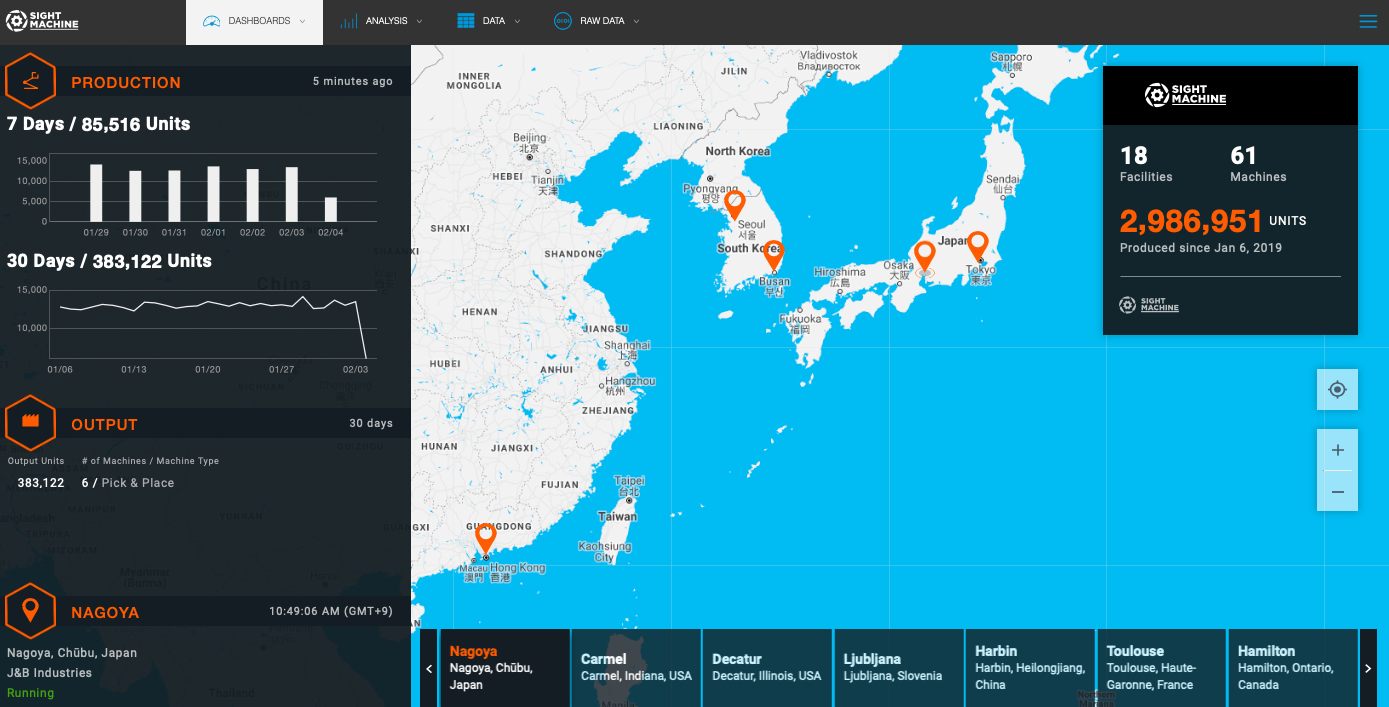Select the Seoul map marker pin
The image size is (1389, 707).
point(735,205)
